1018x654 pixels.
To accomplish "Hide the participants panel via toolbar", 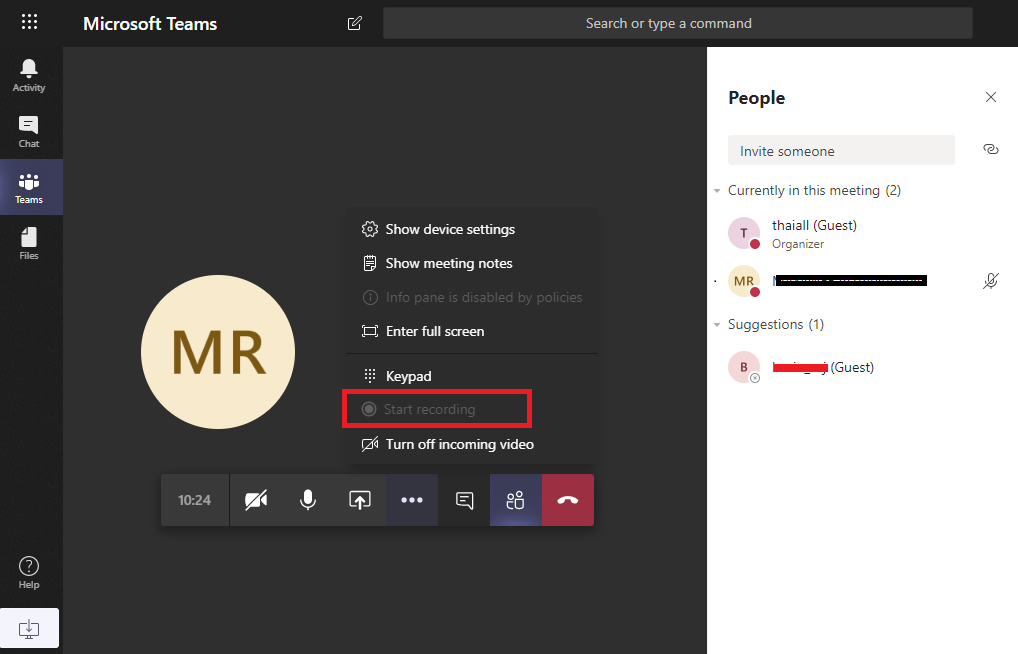I will pos(516,500).
